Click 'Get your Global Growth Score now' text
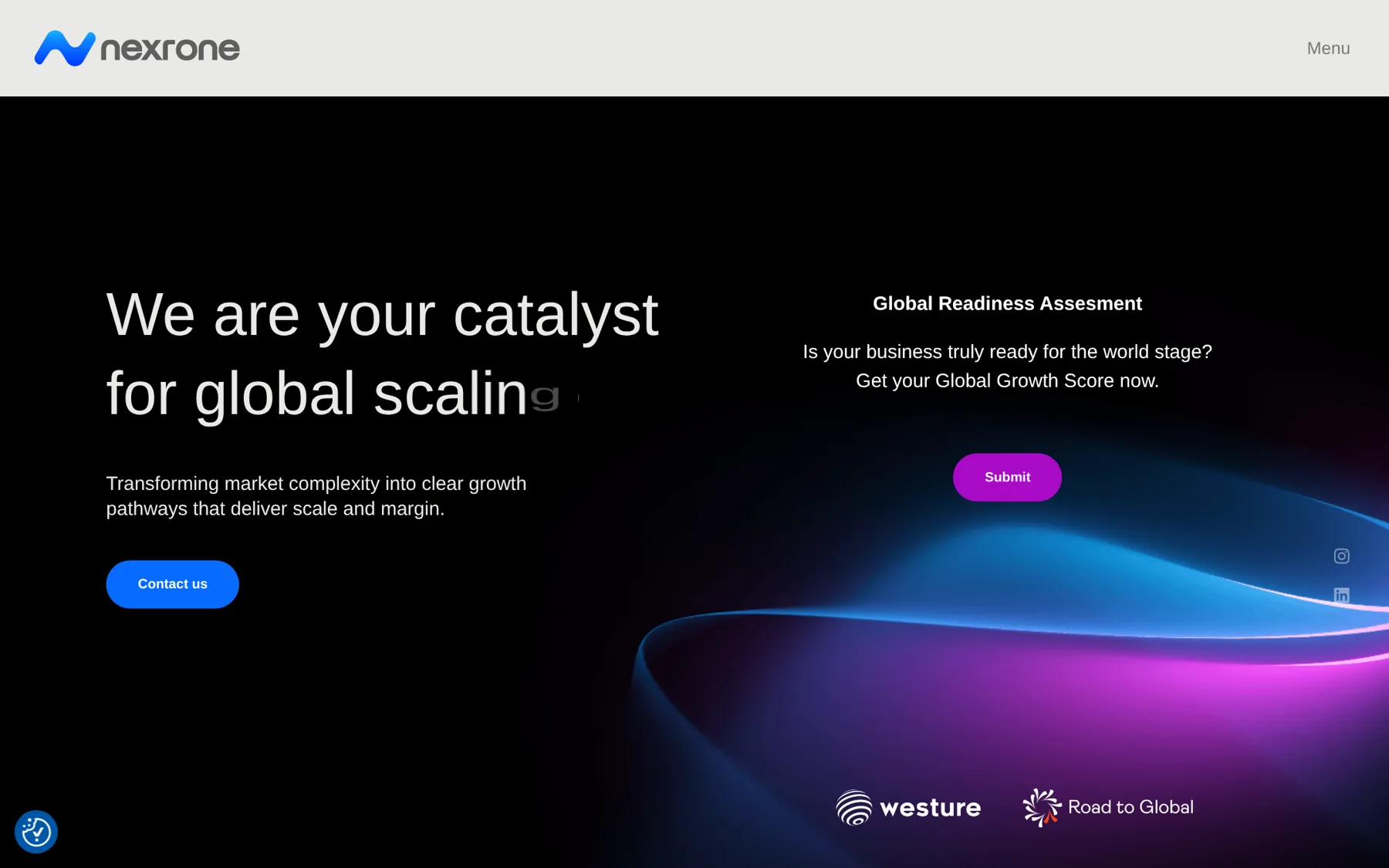 (x=1007, y=381)
